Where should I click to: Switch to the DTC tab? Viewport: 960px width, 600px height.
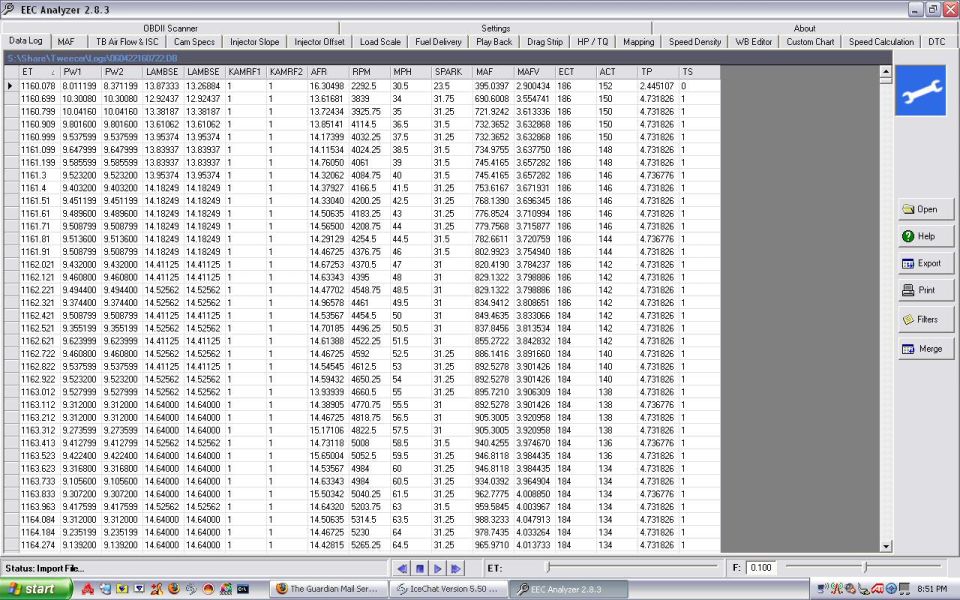(937, 42)
